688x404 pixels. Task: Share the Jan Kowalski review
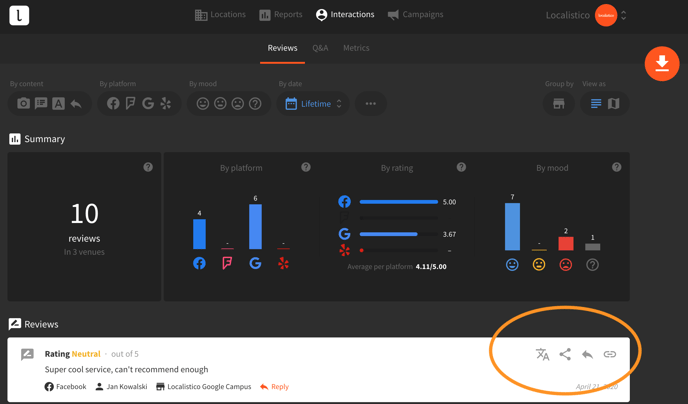[x=565, y=354]
